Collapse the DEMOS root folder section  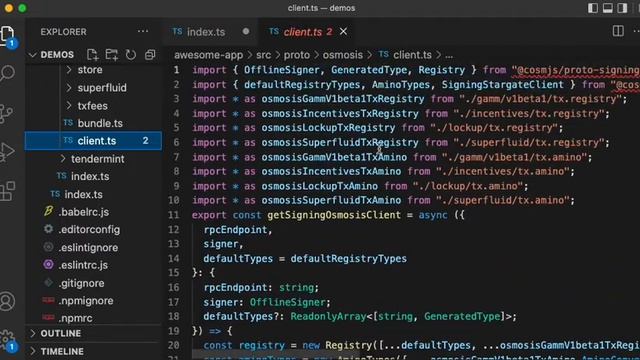tap(57, 55)
